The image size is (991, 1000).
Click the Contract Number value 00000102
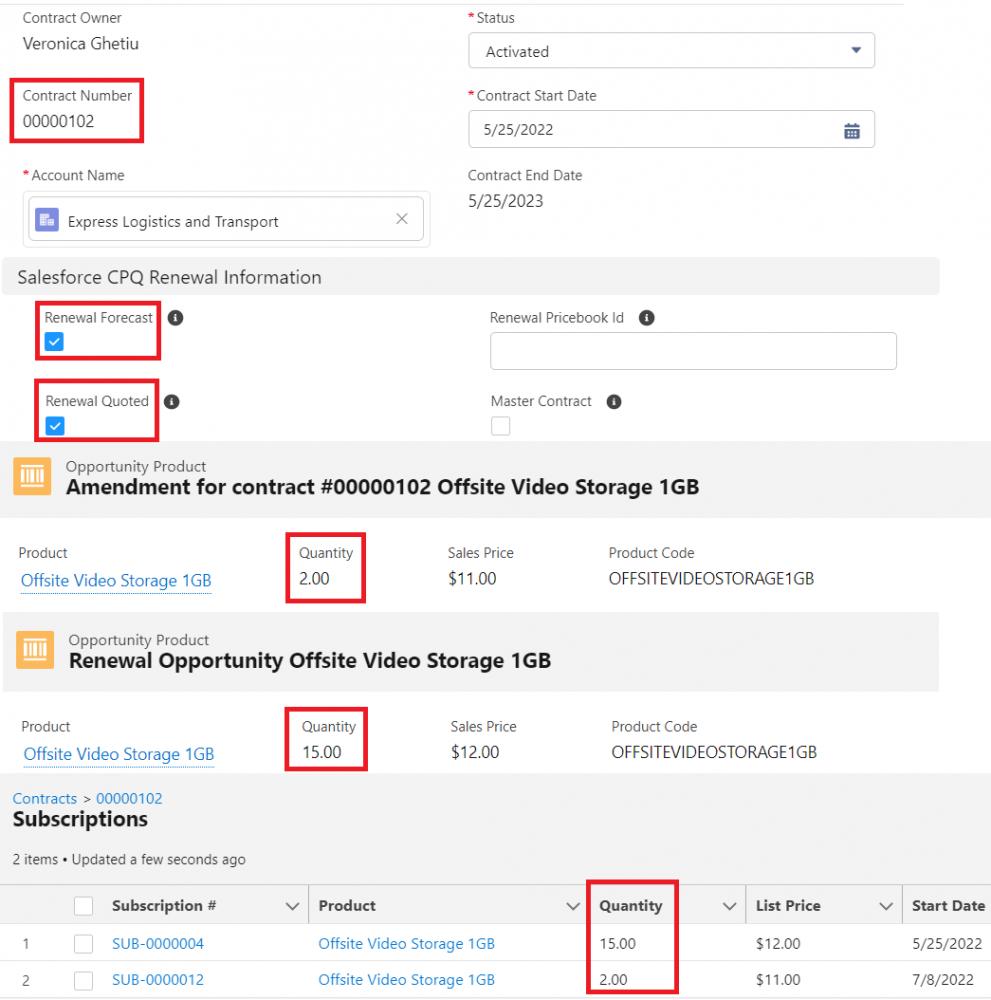pyautogui.click(x=59, y=121)
